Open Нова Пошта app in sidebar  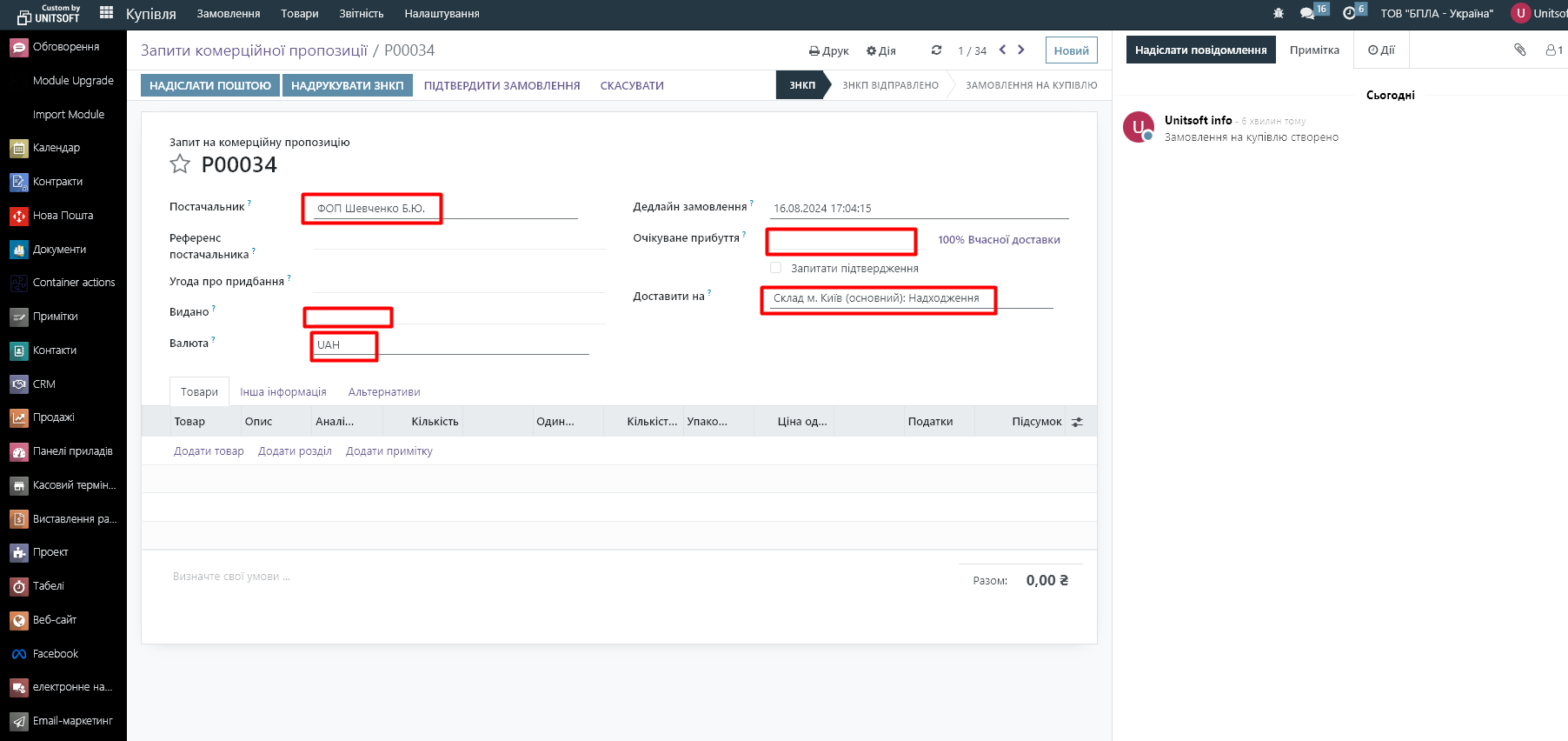tap(63, 216)
